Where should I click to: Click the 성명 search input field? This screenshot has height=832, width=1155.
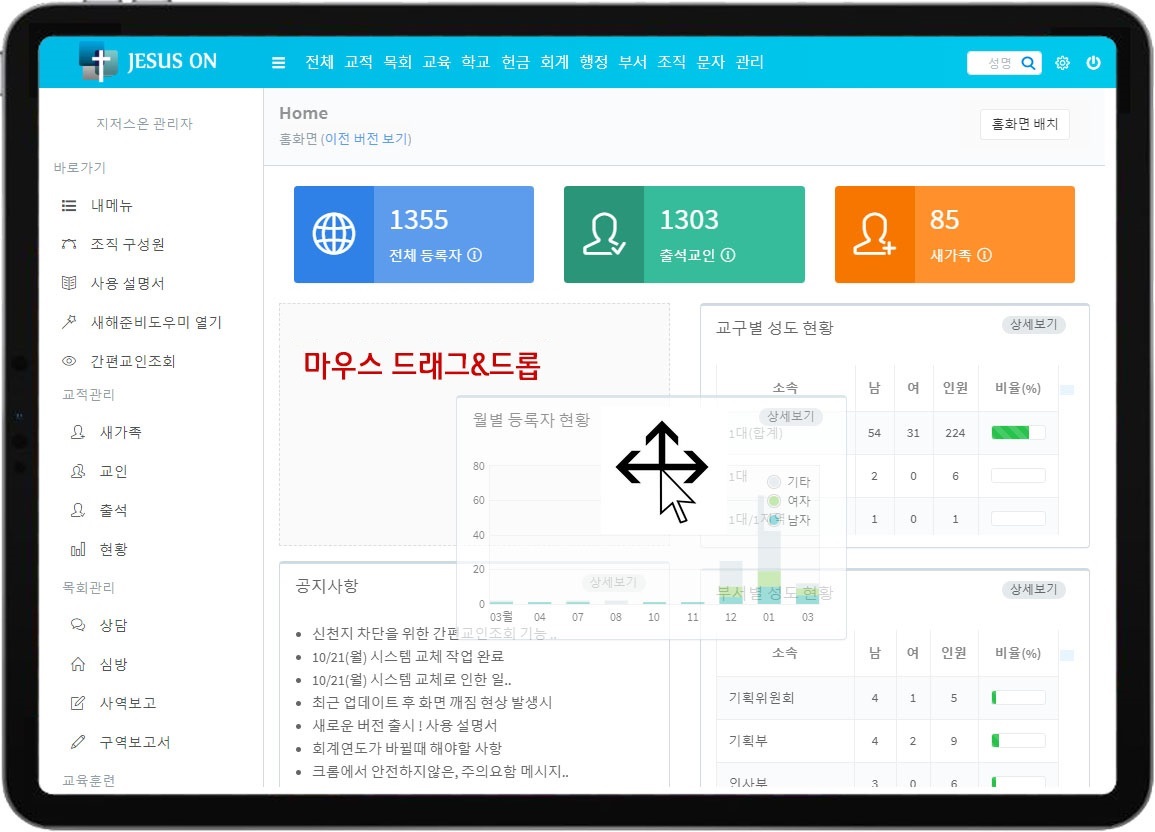994,63
